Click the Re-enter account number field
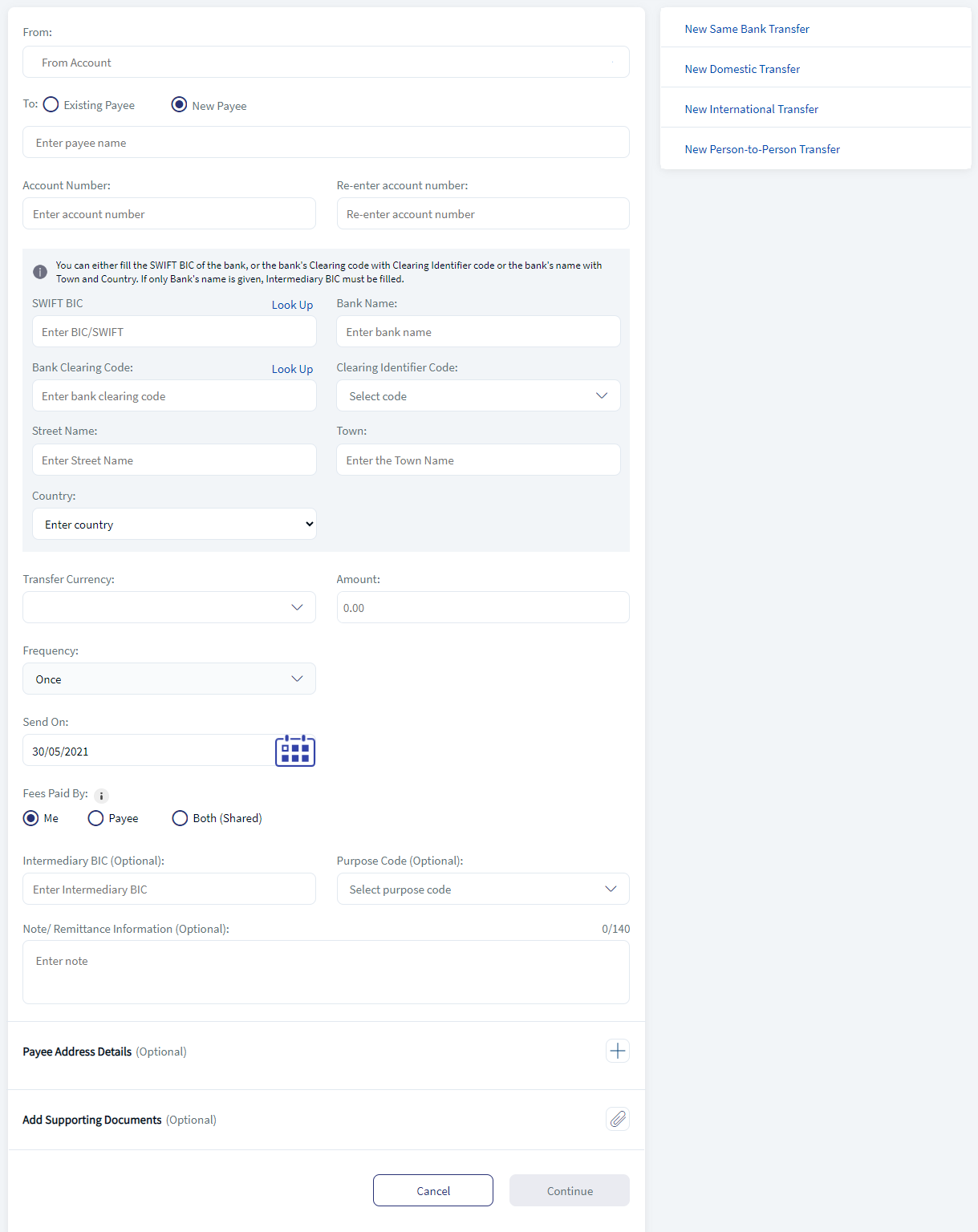The image size is (978, 1232). tap(483, 213)
